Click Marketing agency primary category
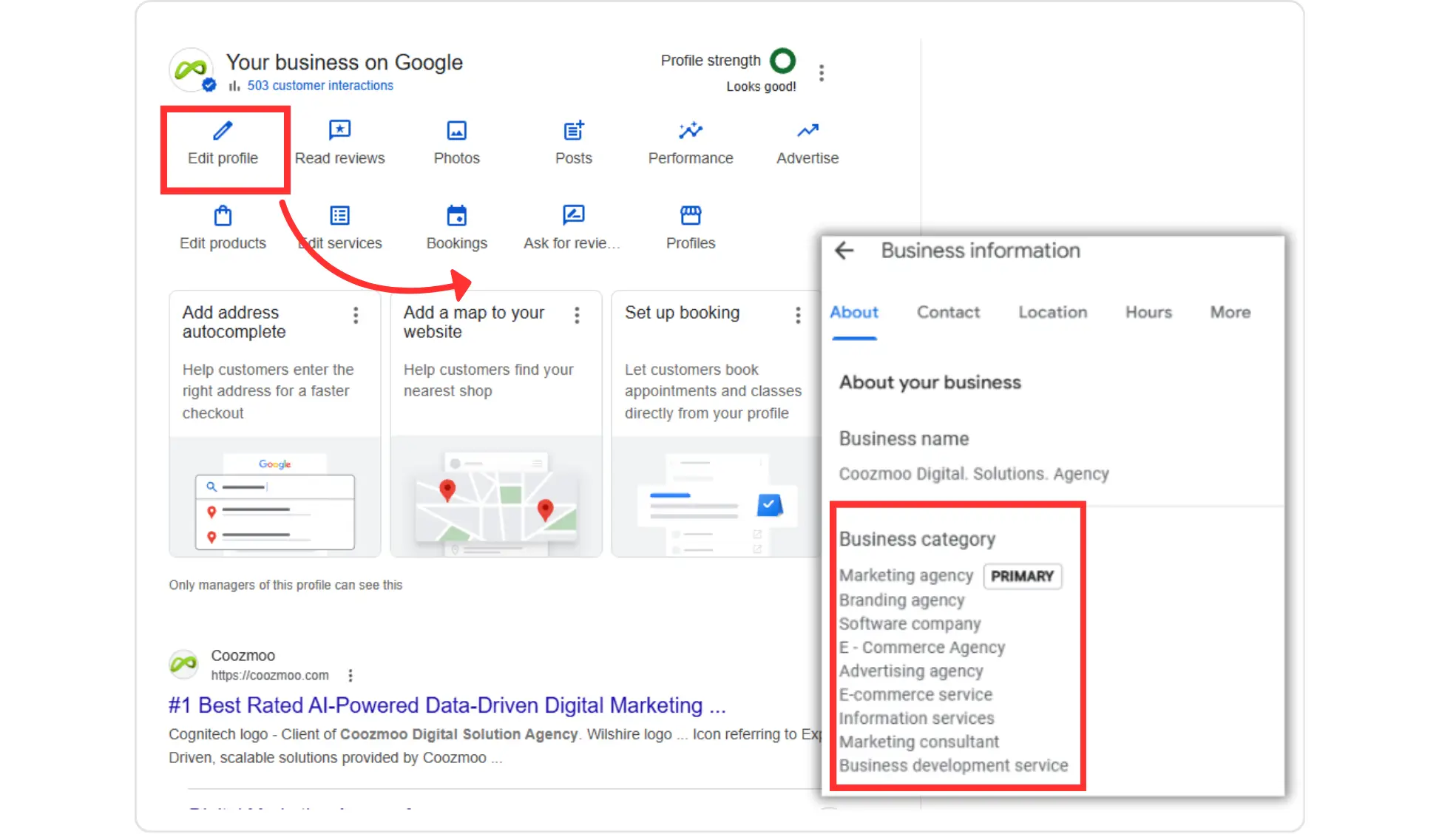The height and width of the screenshot is (834, 1456). [x=906, y=576]
